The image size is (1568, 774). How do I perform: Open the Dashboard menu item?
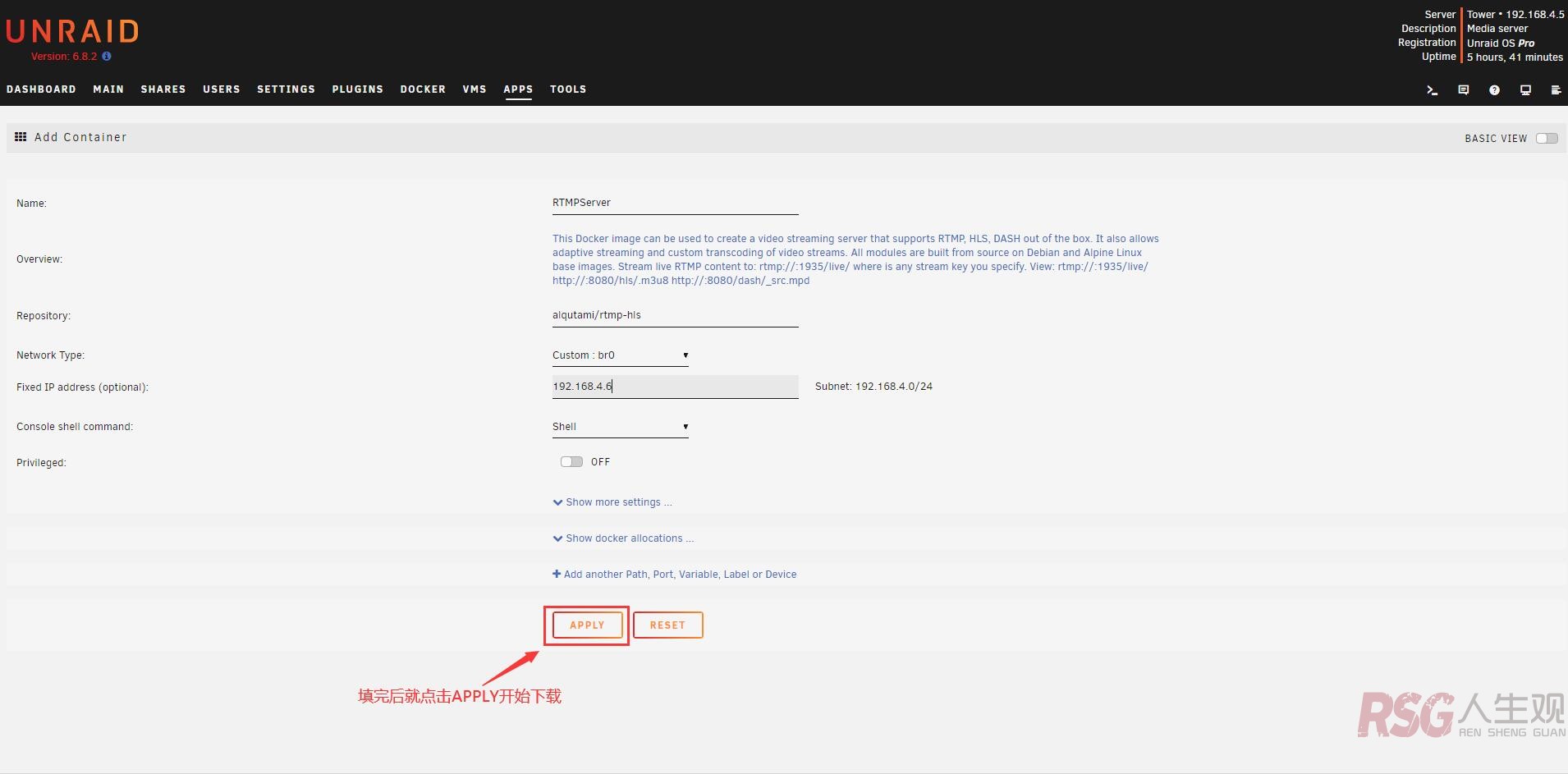41,89
